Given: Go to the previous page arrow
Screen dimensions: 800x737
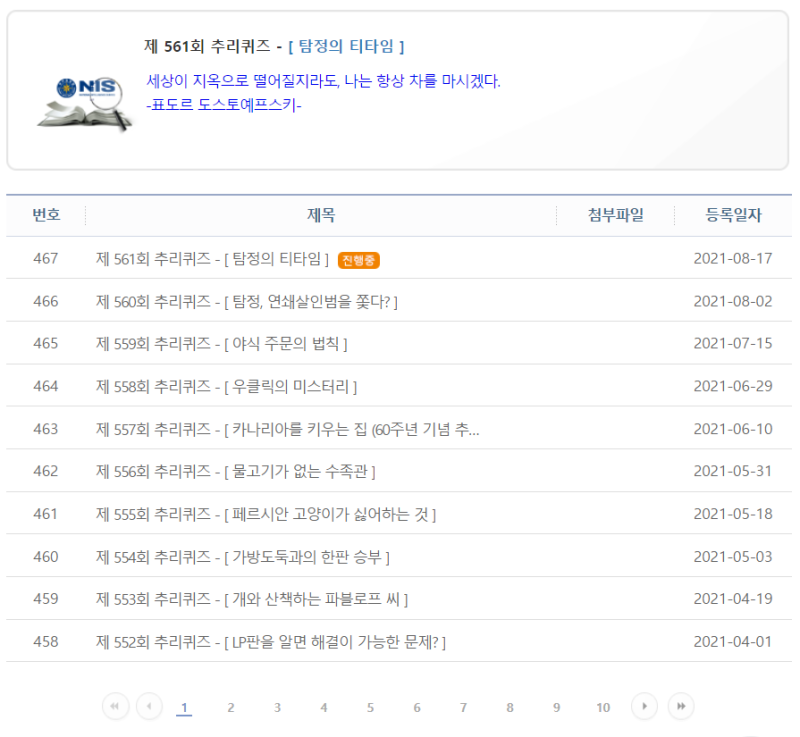Looking at the screenshot, I should (x=149, y=706).
